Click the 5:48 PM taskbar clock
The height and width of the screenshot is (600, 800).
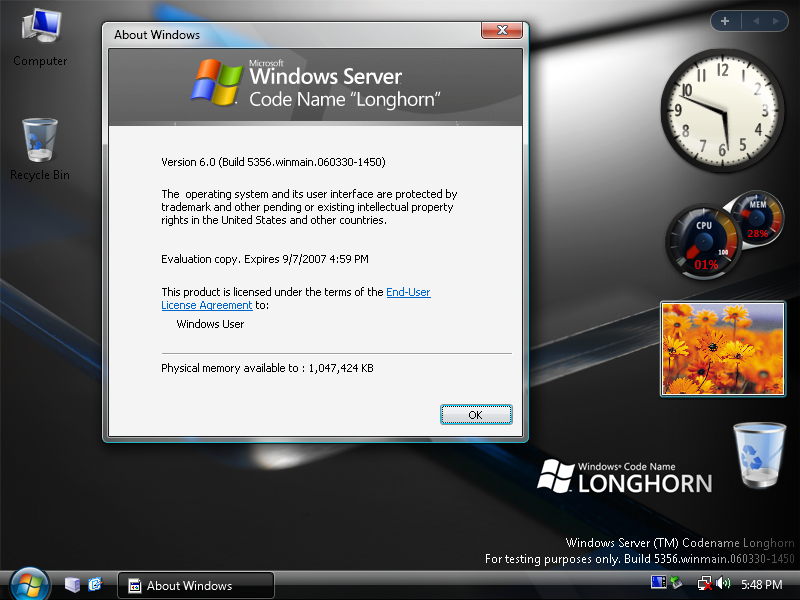761,585
